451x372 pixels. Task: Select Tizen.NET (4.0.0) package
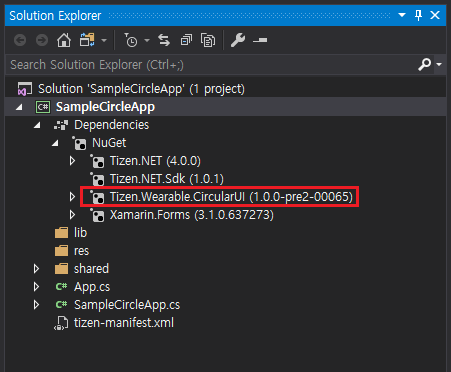click(x=155, y=161)
